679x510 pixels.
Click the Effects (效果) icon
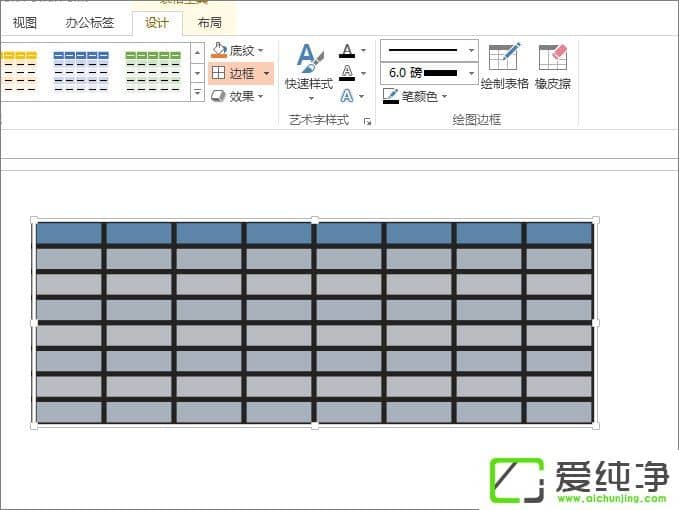(220, 96)
